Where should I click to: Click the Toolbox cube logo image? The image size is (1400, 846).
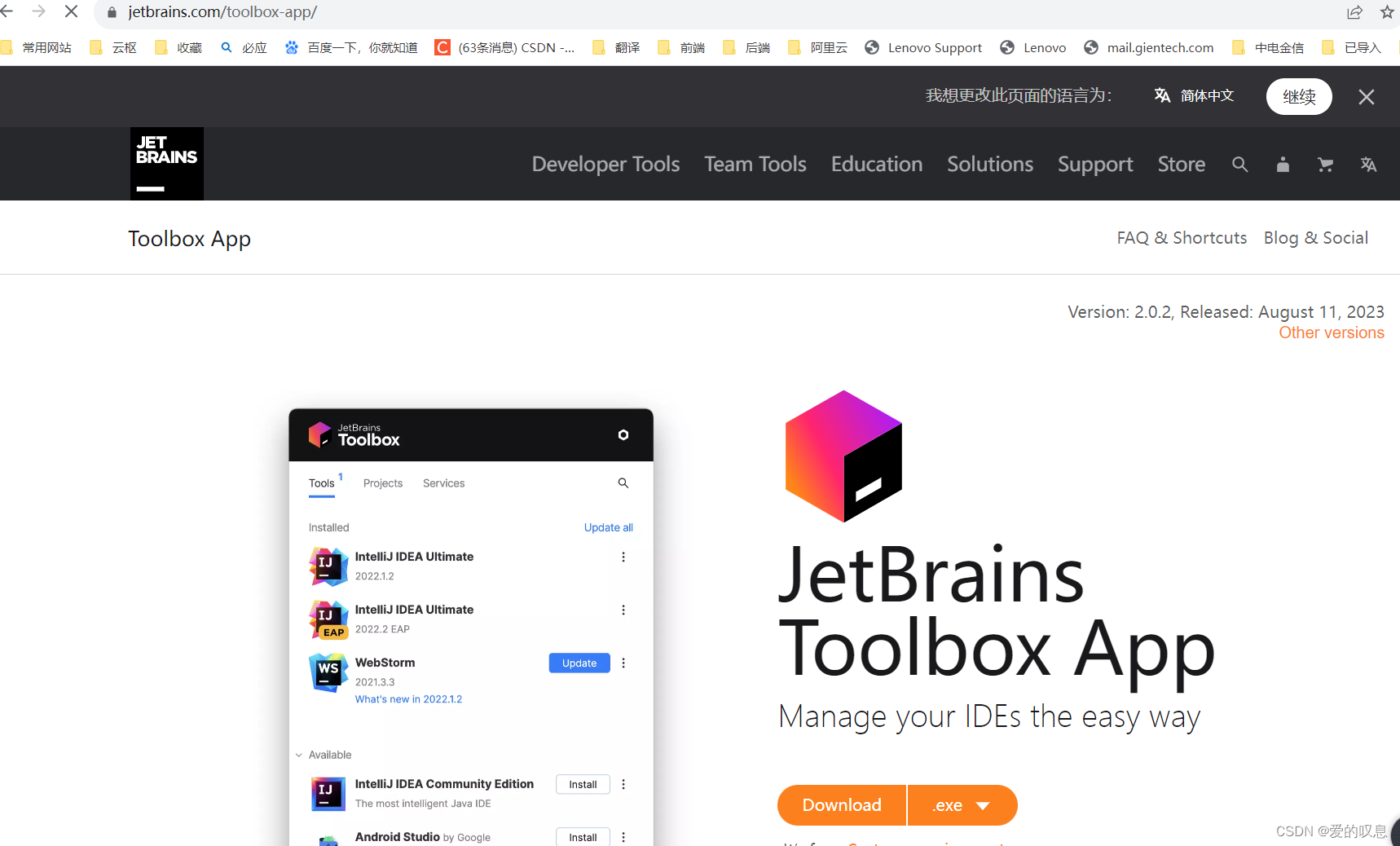843,456
